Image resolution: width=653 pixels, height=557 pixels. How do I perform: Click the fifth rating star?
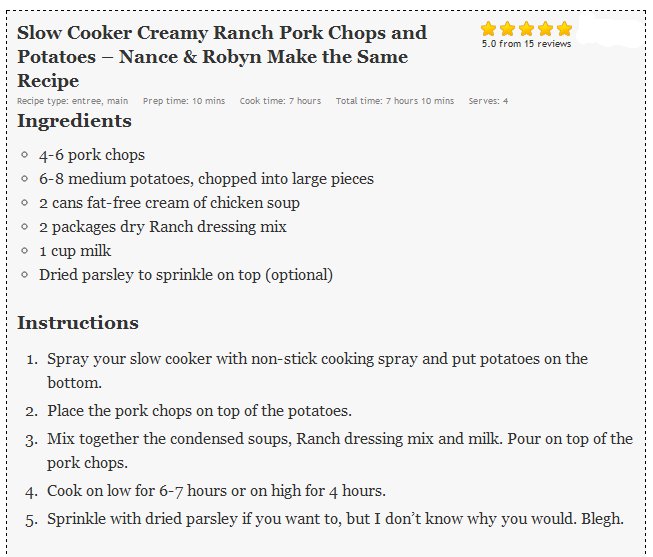(564, 29)
